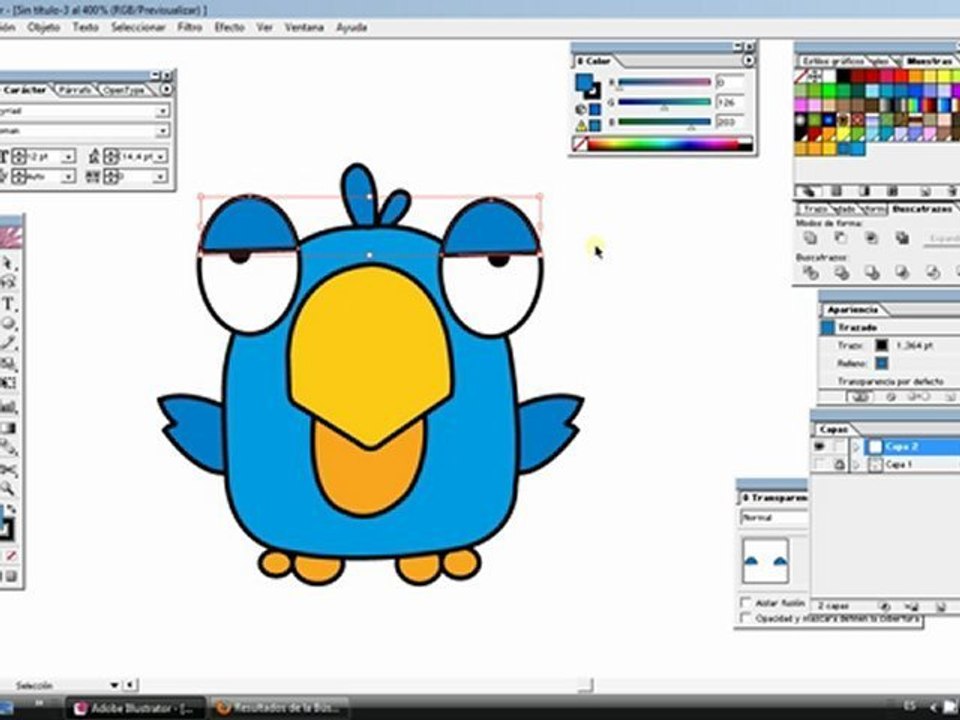Select the Gradient tool
Viewport: 960px width, 720px height.
(8, 428)
